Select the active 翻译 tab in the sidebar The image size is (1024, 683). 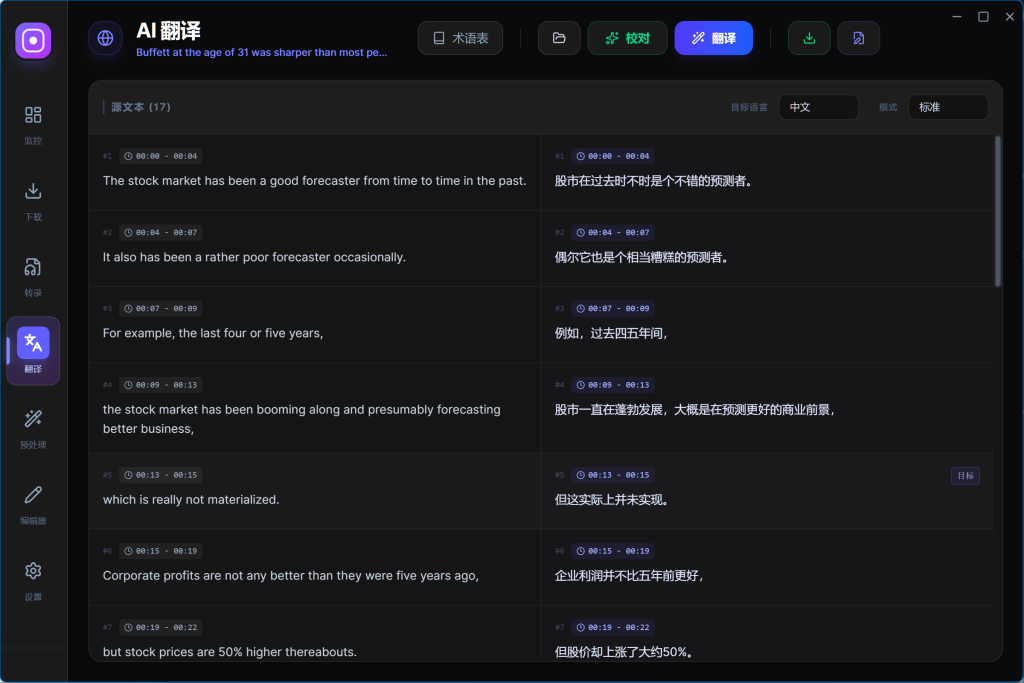33,351
